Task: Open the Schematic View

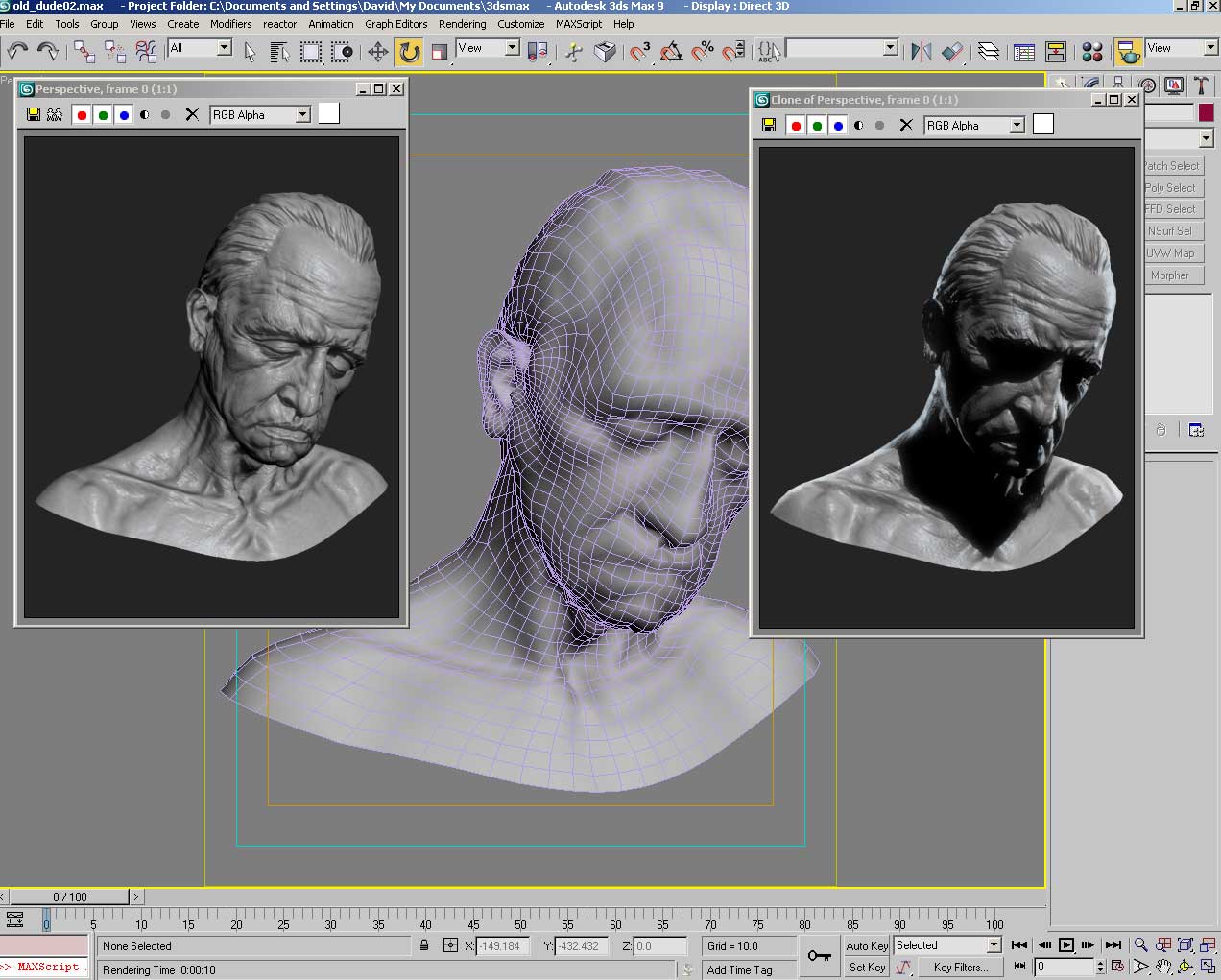Action: [x=1056, y=51]
